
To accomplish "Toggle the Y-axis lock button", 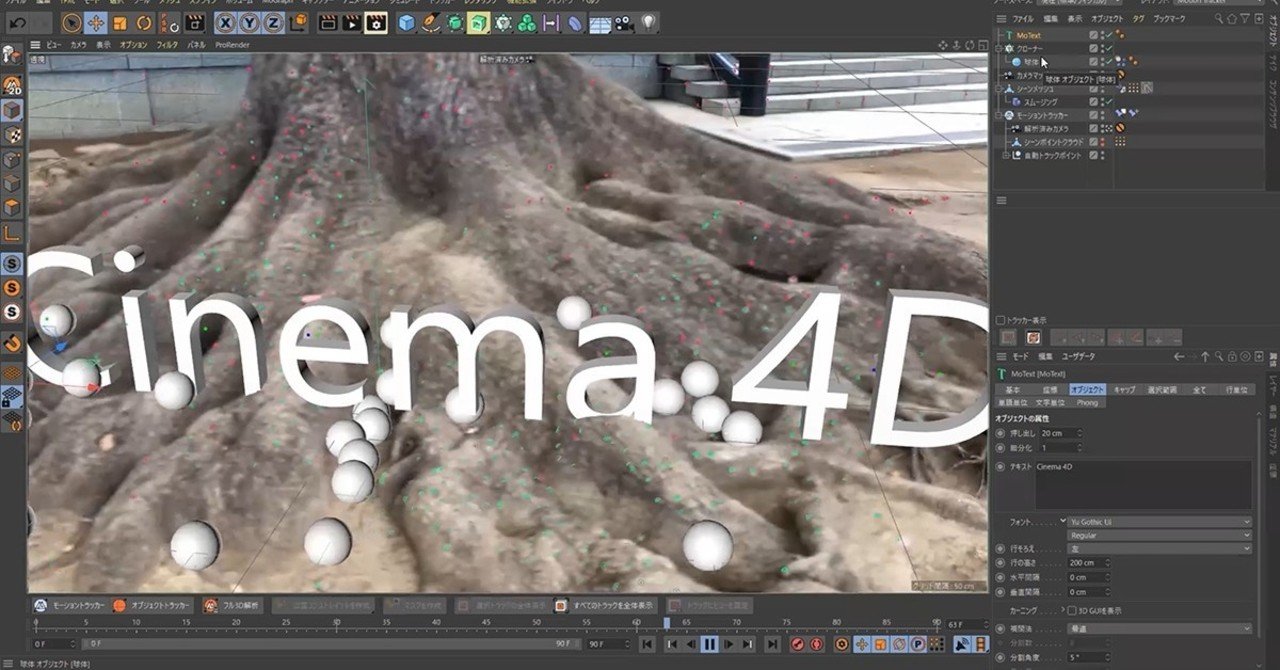I will (249, 22).
